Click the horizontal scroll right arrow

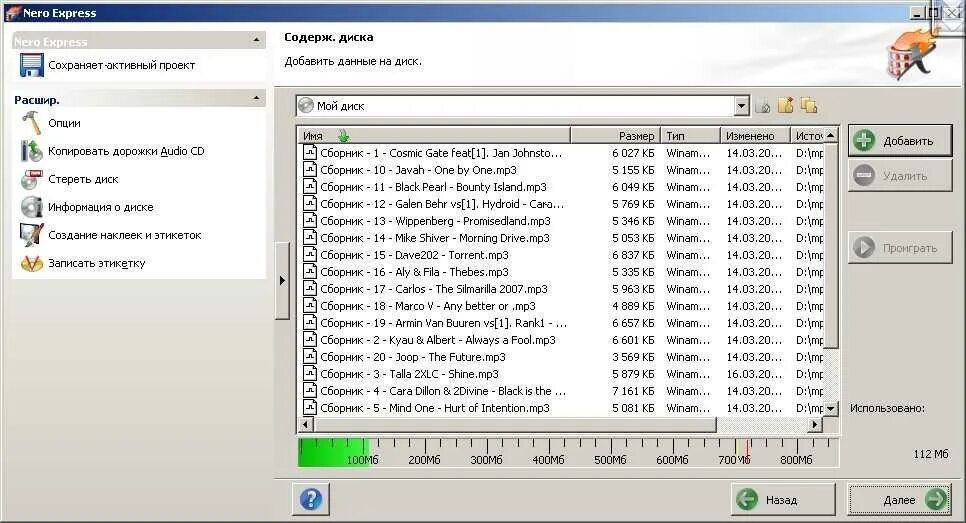[x=815, y=424]
